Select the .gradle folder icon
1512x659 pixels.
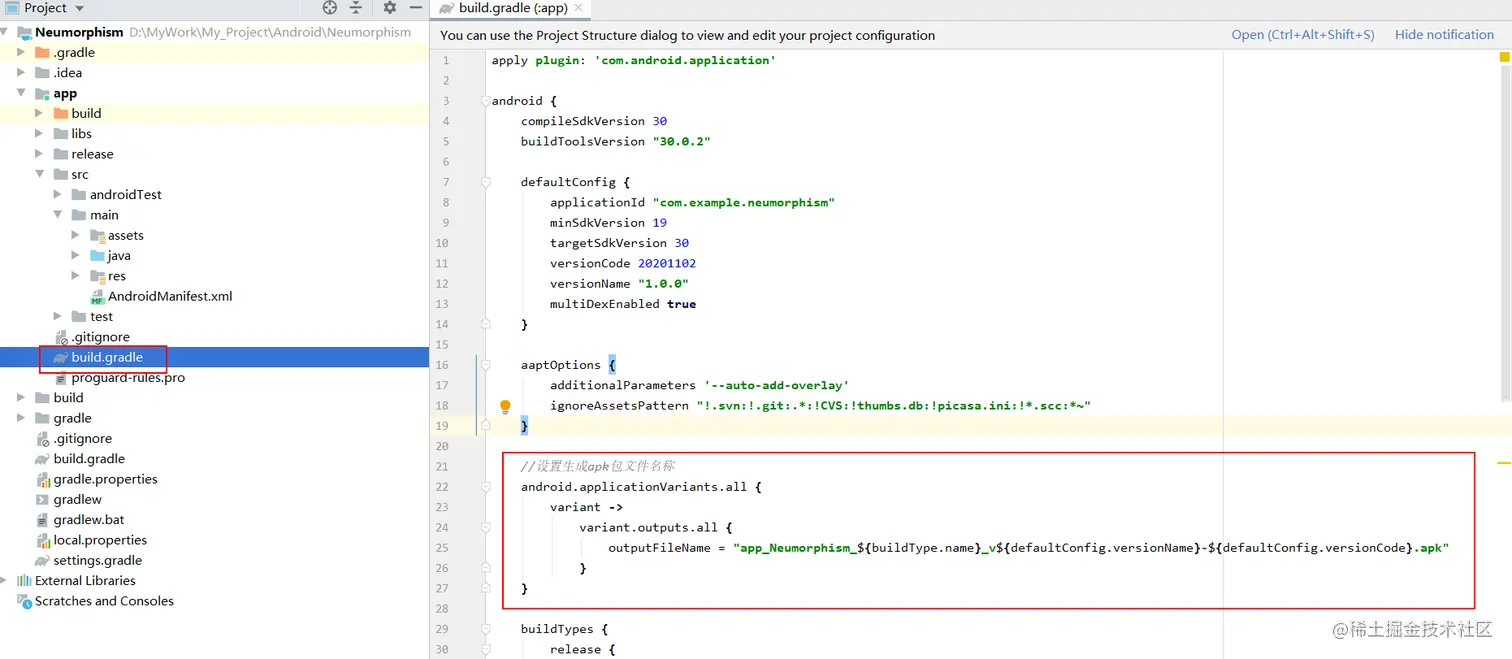pos(42,52)
